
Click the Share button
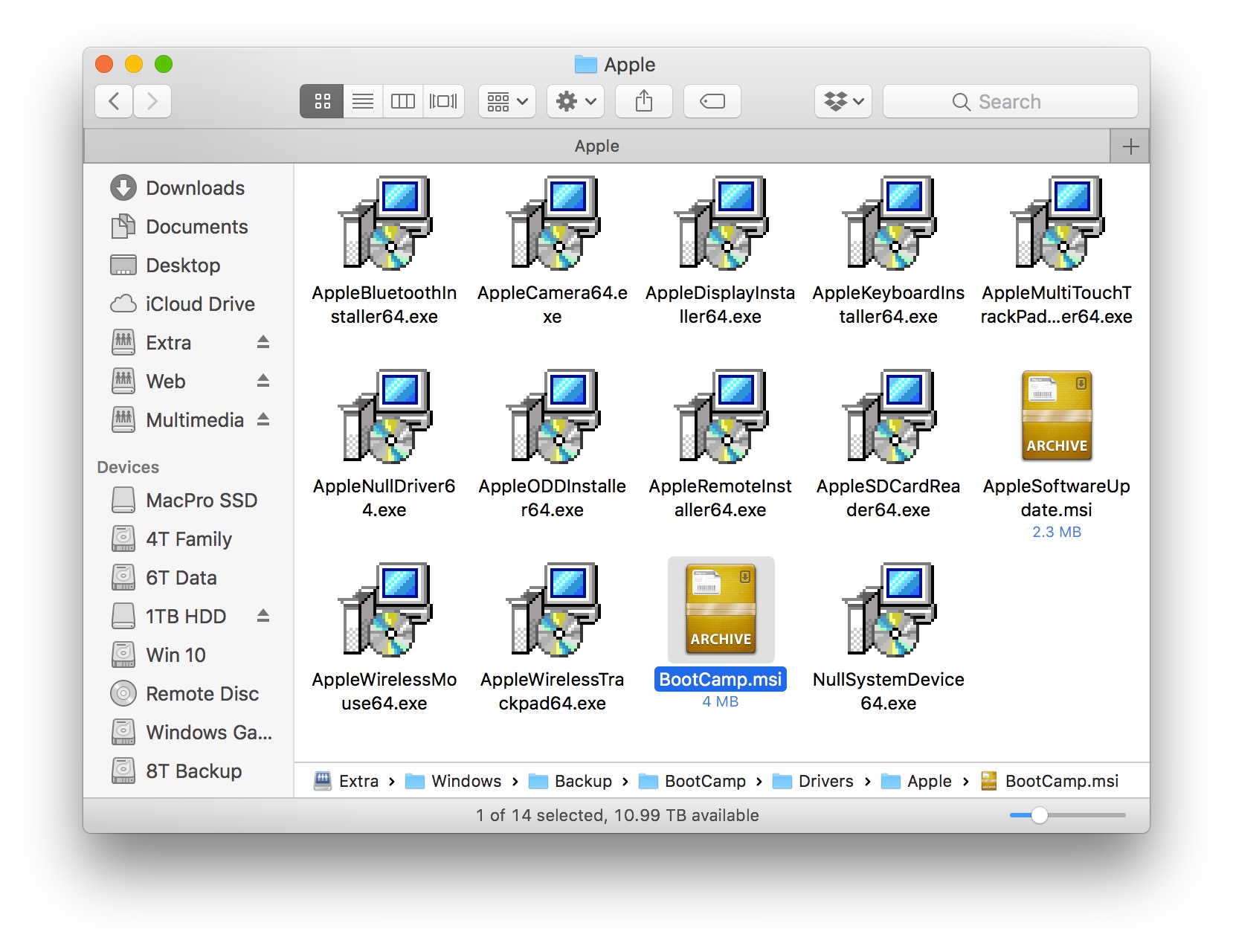(x=644, y=101)
